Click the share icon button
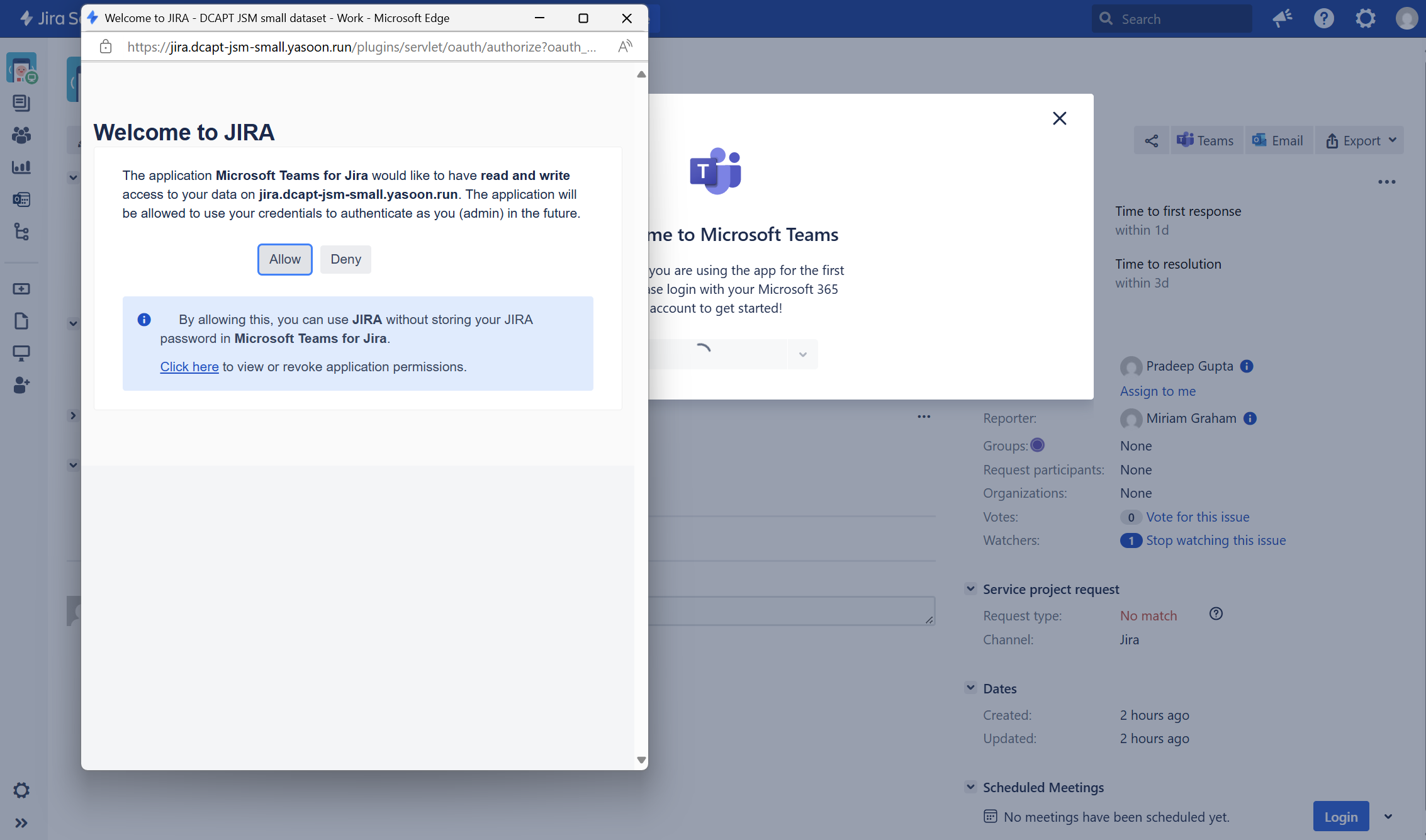The height and width of the screenshot is (840, 1426). point(1151,141)
